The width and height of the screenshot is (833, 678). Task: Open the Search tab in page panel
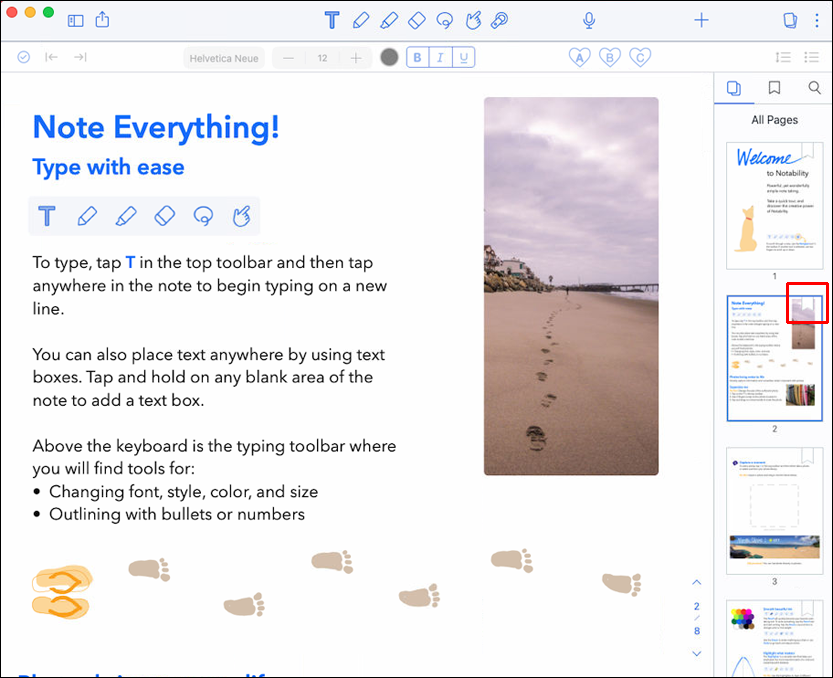[x=814, y=88]
